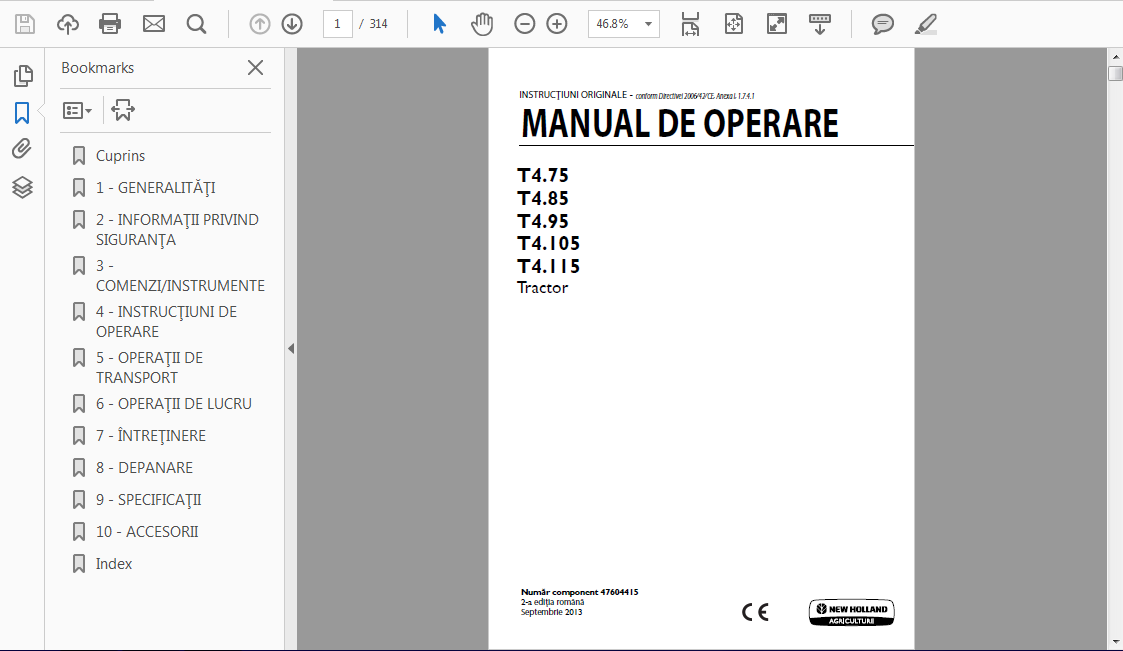Select the 9 - SPECIFICAŢII bookmark
Screen dimensions: 1123x651
(148, 500)
